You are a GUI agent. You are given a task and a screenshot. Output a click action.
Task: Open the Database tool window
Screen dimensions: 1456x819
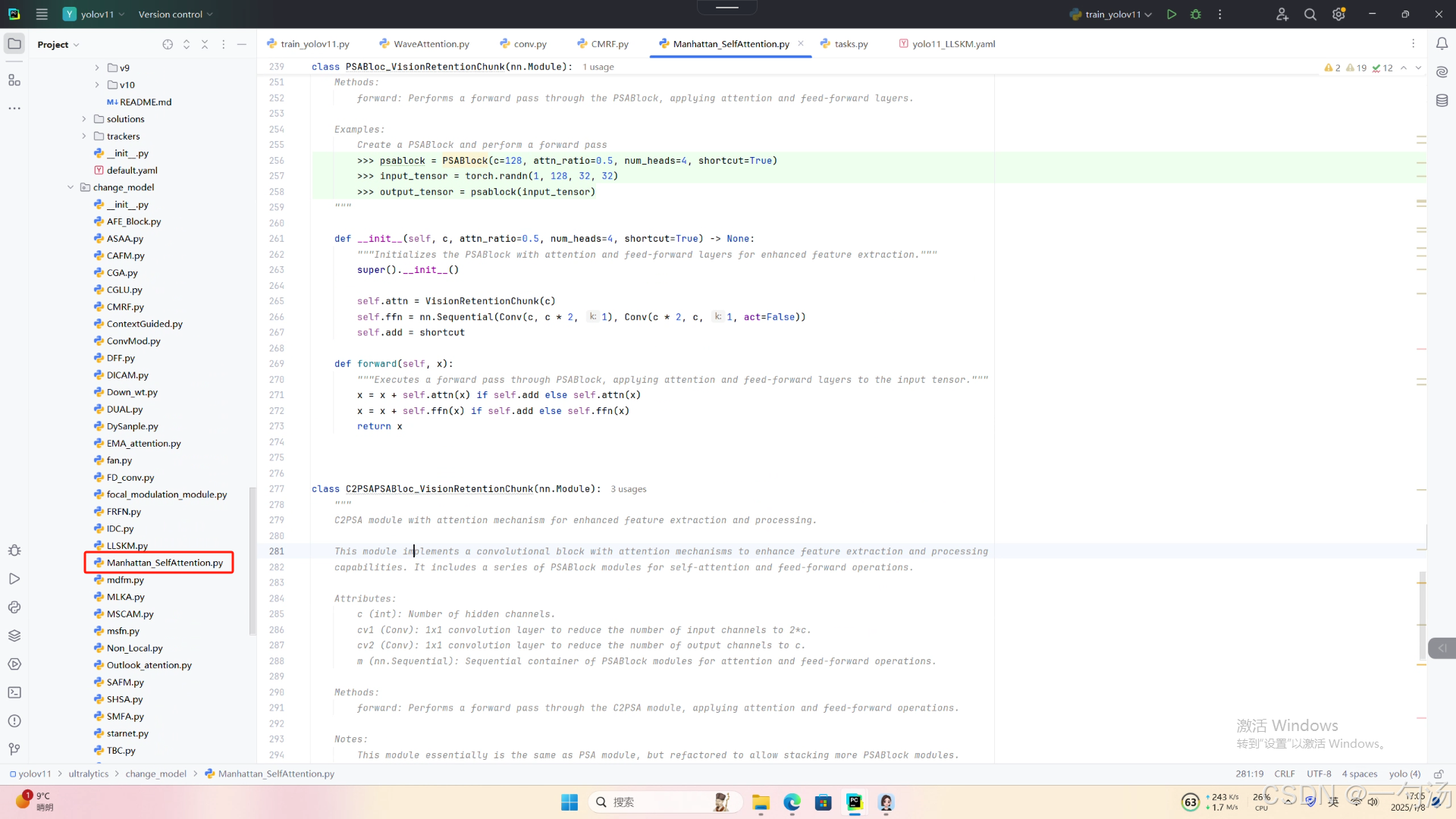coord(1442,100)
